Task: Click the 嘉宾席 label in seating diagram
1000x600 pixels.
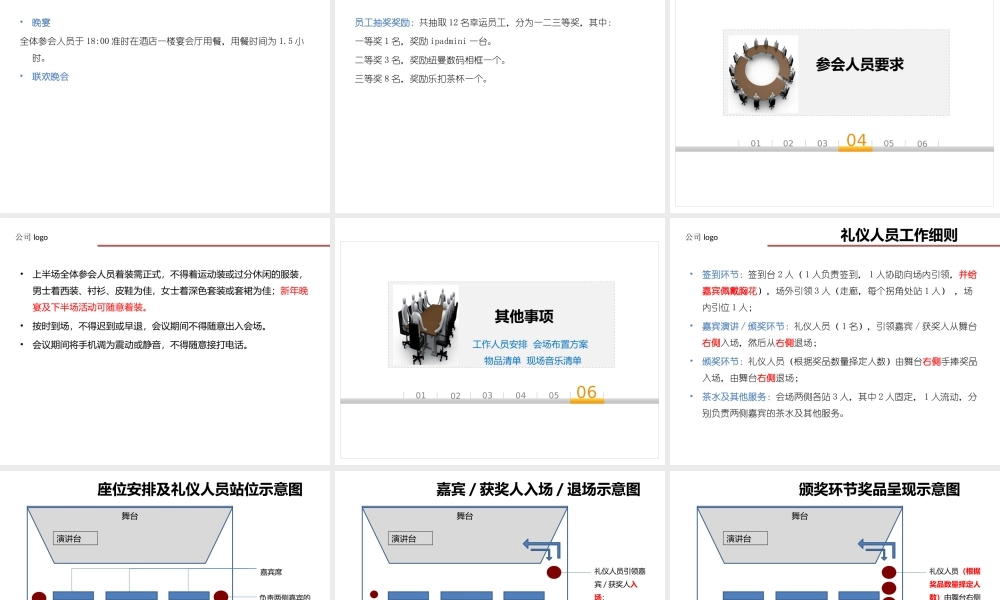Action: pos(271,572)
